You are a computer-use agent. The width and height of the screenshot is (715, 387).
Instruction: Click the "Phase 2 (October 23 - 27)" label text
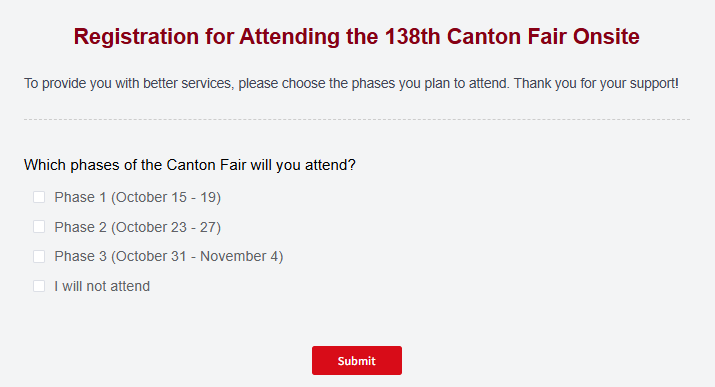[138, 227]
